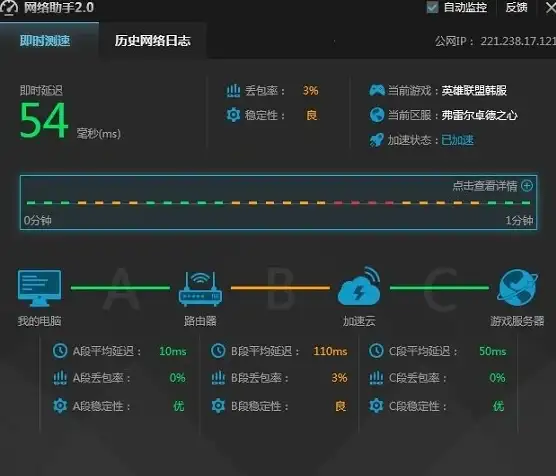Click the orange segment B line
This screenshot has height=476, width=556.
[280, 288]
